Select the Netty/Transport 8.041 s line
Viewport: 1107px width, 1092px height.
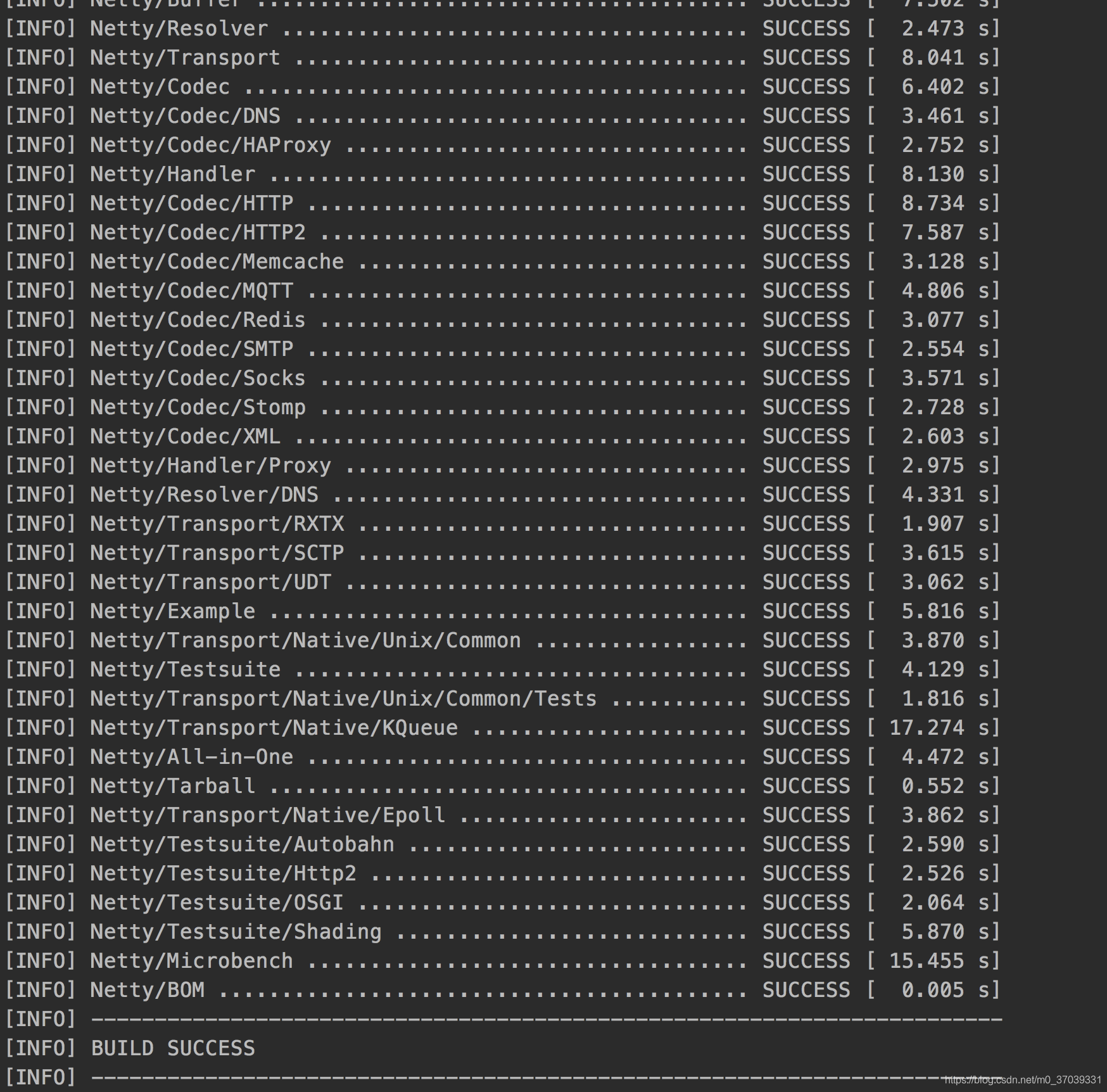point(503,58)
